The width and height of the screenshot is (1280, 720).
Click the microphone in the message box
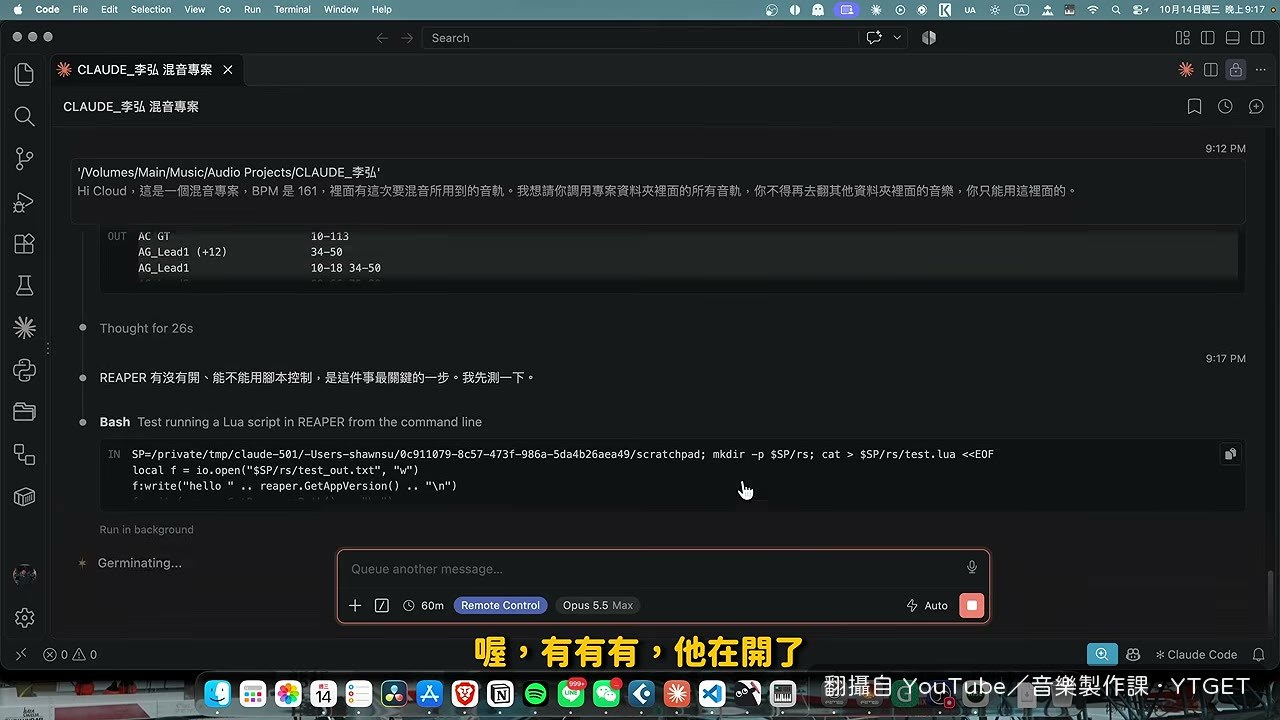point(971,568)
